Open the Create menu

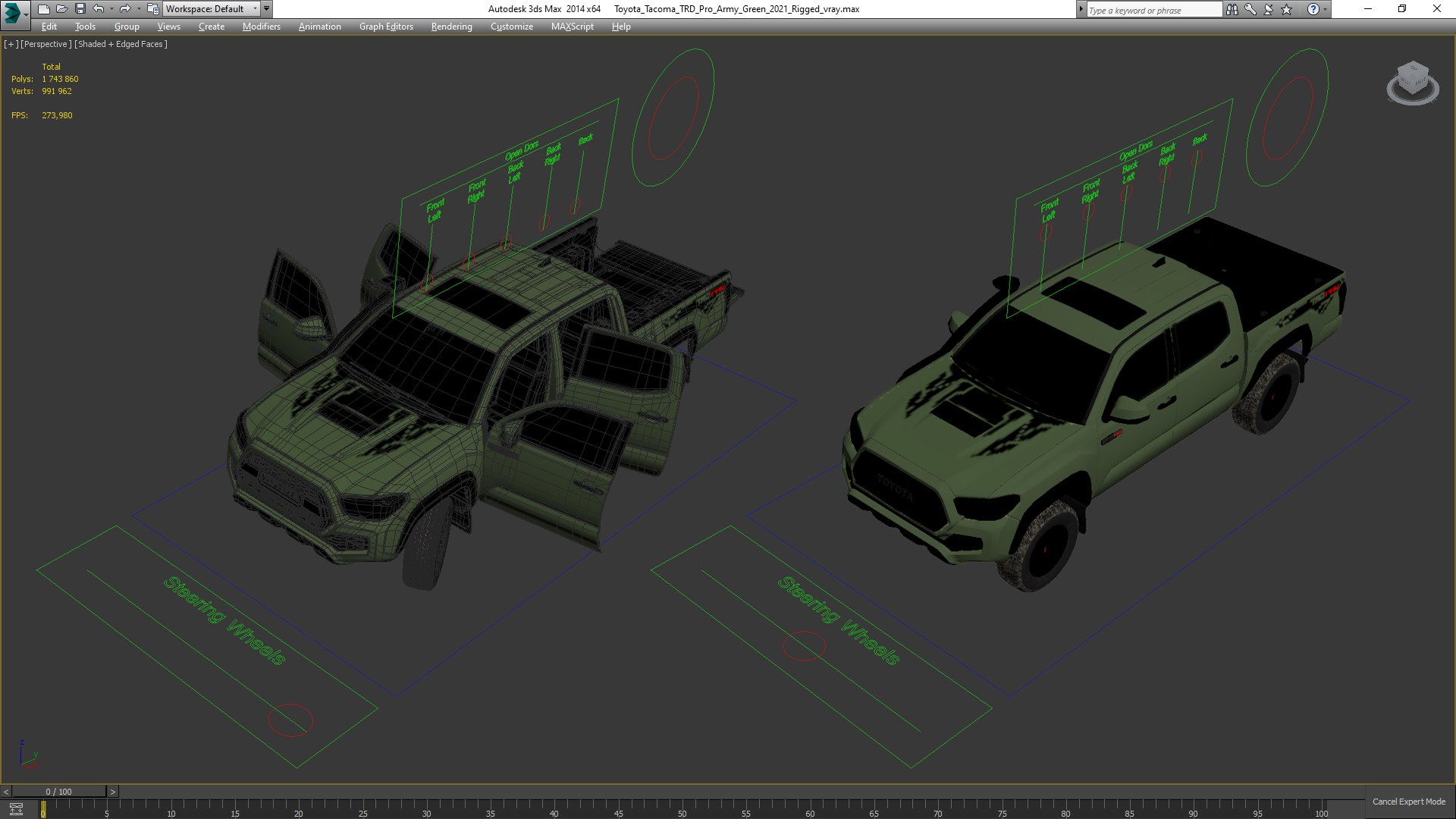click(x=212, y=27)
